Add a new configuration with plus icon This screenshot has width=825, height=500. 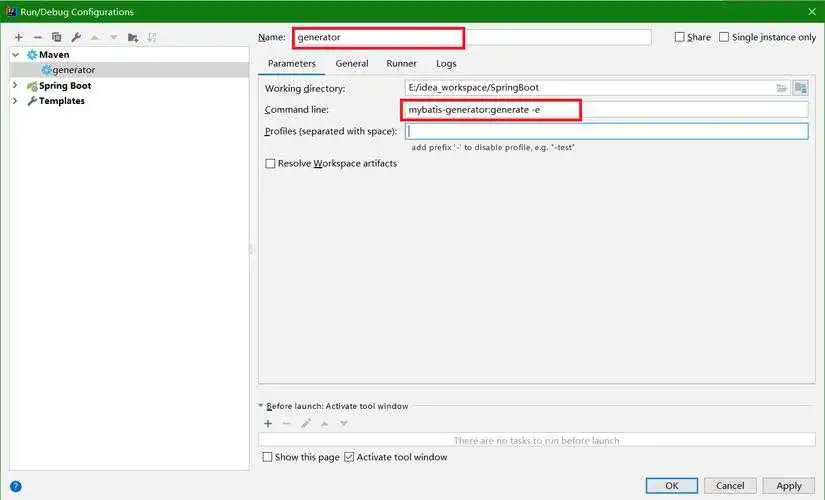tap(19, 37)
